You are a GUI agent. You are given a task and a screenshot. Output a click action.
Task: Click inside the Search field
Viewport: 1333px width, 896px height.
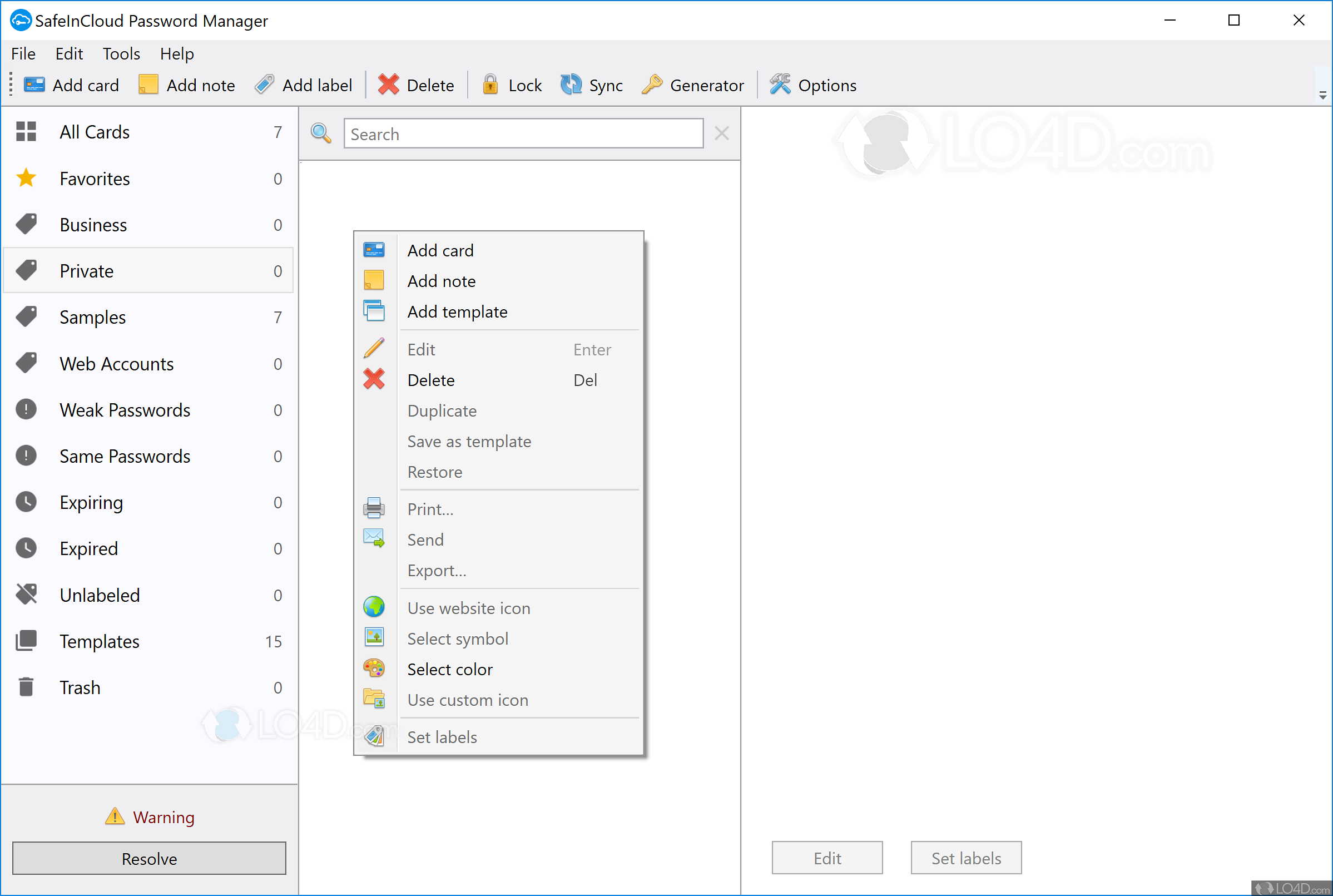[523, 134]
